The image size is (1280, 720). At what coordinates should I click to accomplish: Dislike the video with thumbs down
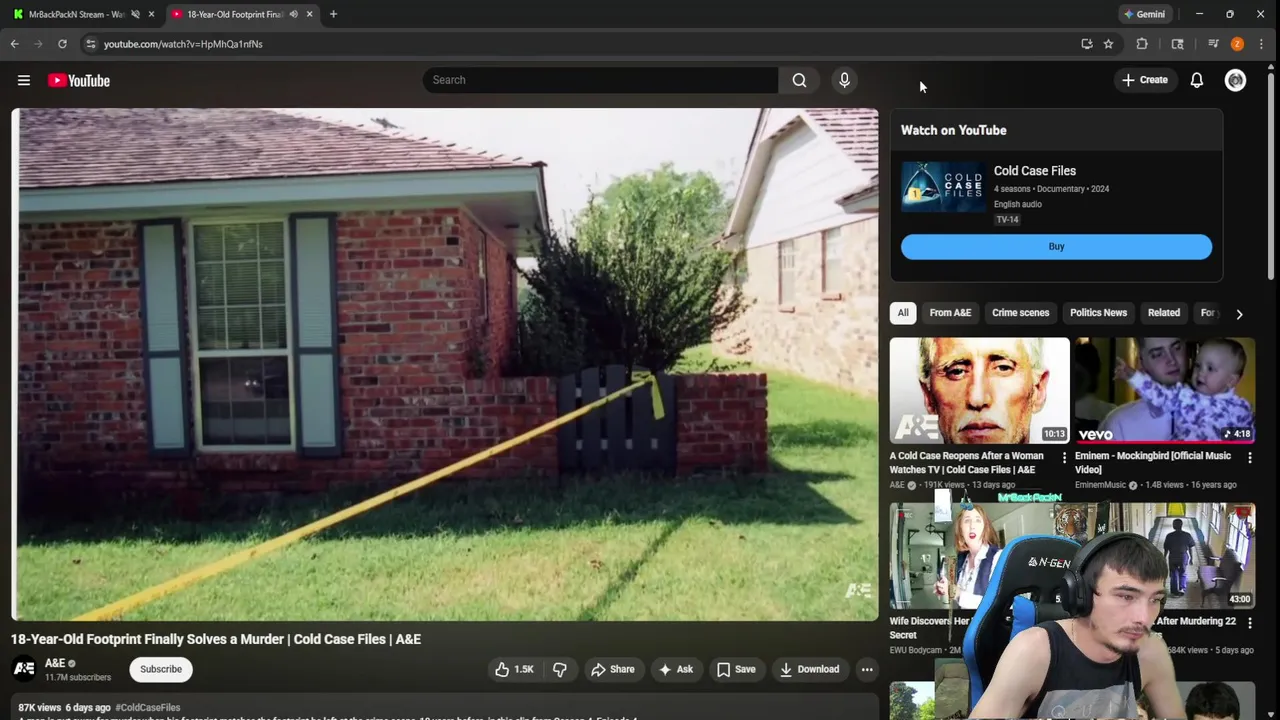[560, 669]
